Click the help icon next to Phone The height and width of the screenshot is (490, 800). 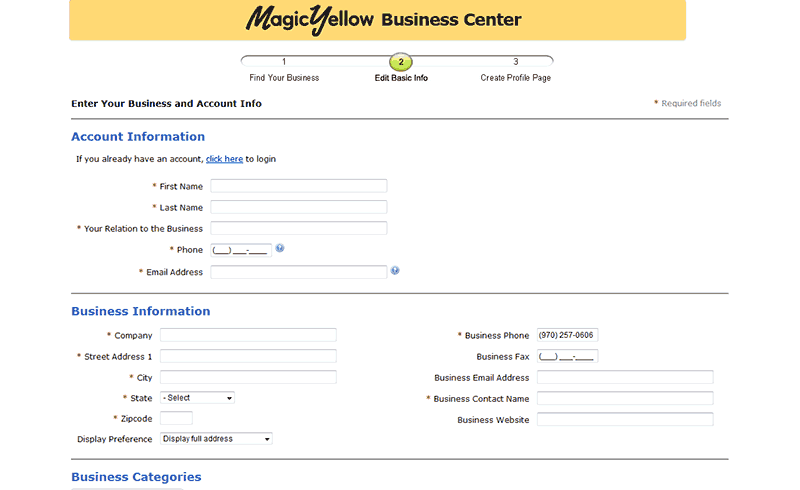click(x=280, y=248)
